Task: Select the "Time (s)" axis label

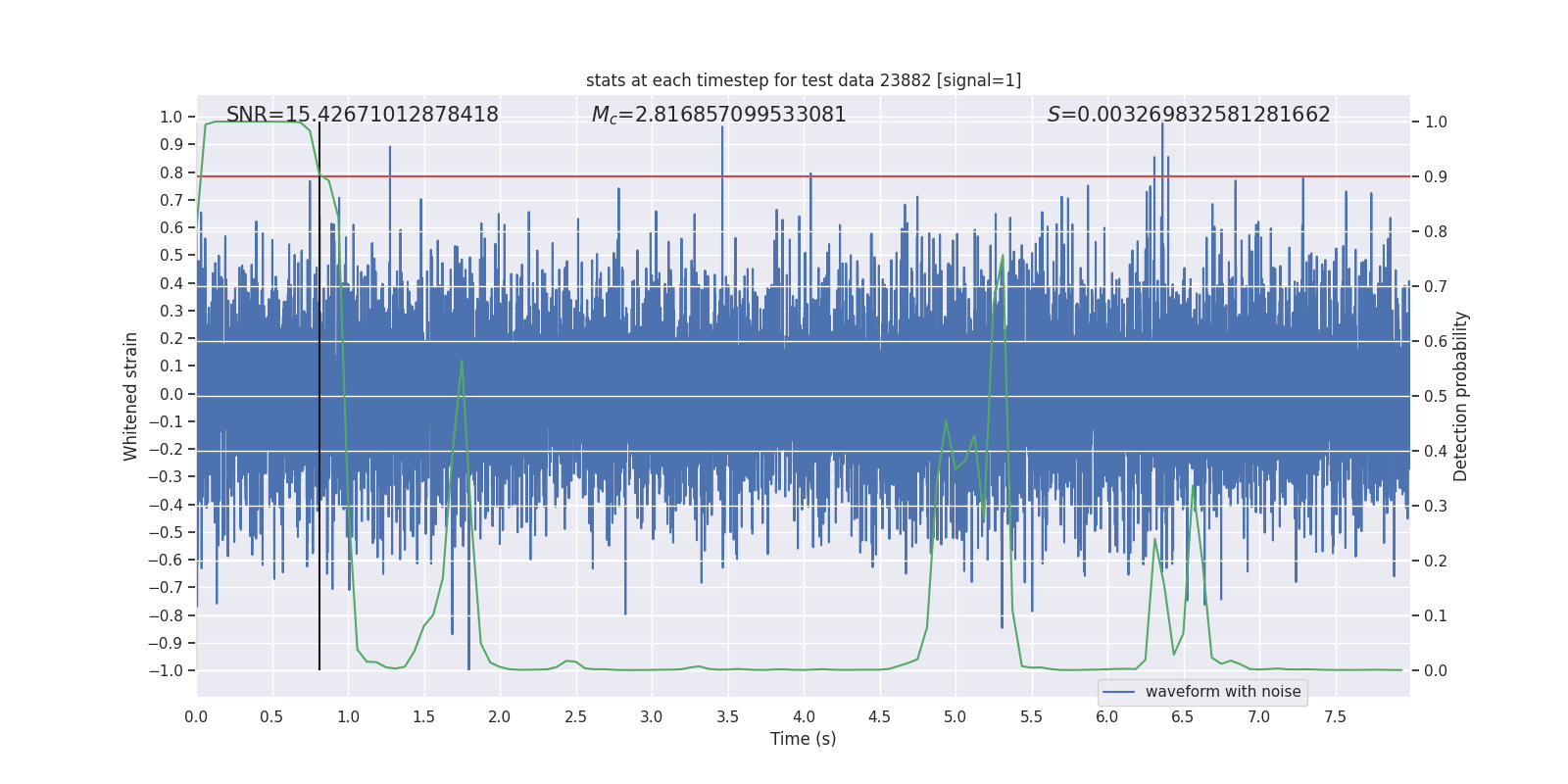Action: [804, 739]
